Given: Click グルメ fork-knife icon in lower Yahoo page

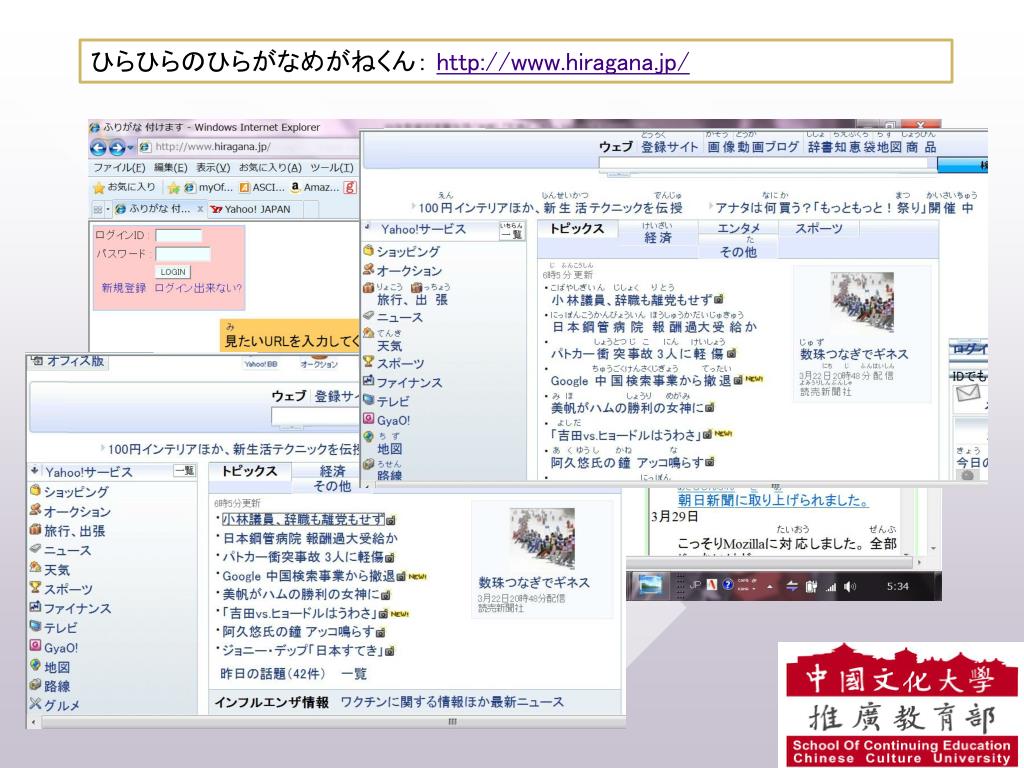Looking at the screenshot, I should pyautogui.click(x=35, y=704).
